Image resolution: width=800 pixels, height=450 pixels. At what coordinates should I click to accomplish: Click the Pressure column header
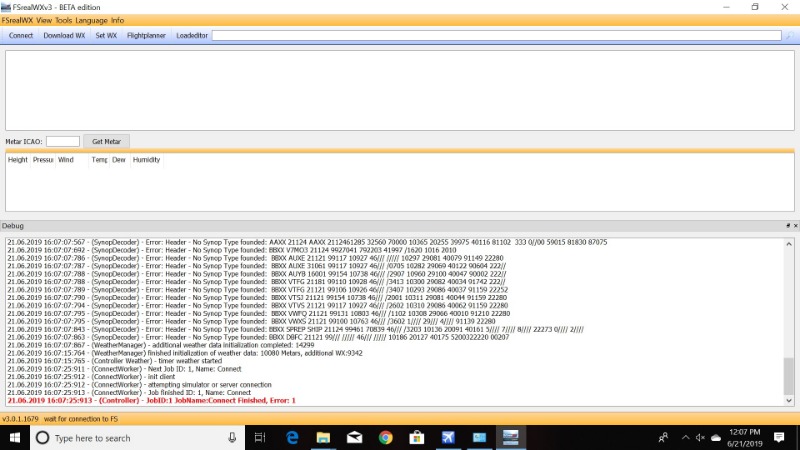pyautogui.click(x=42, y=160)
